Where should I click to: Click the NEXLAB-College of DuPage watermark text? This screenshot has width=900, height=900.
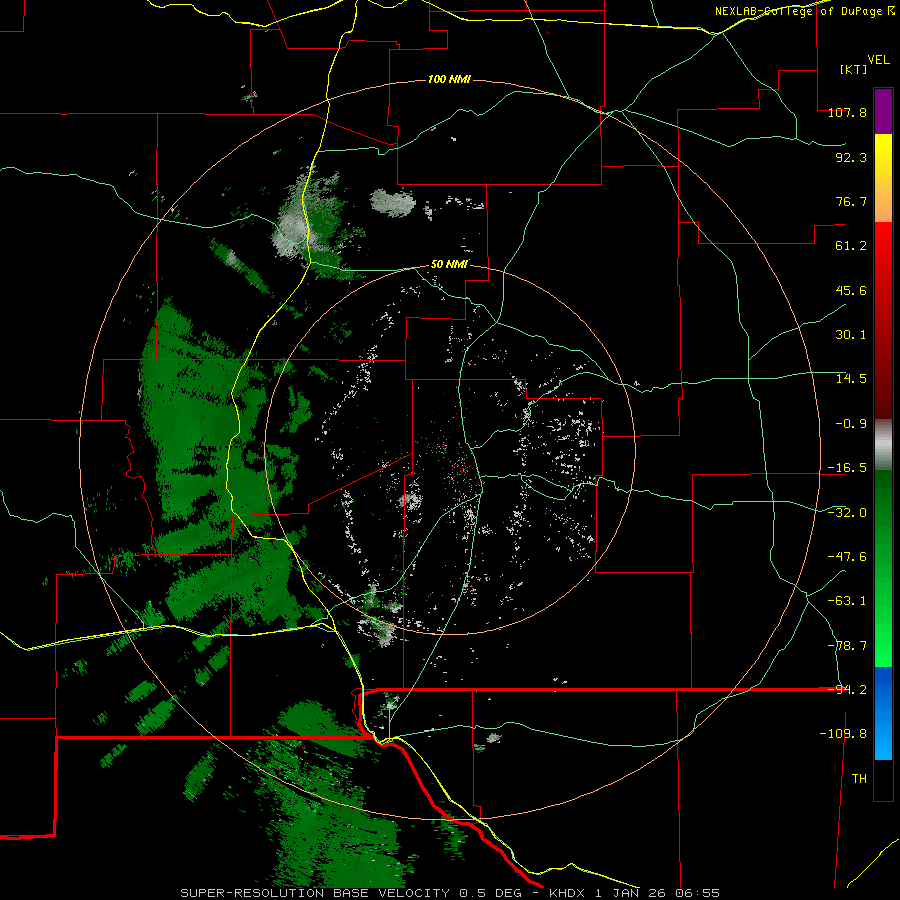point(804,11)
